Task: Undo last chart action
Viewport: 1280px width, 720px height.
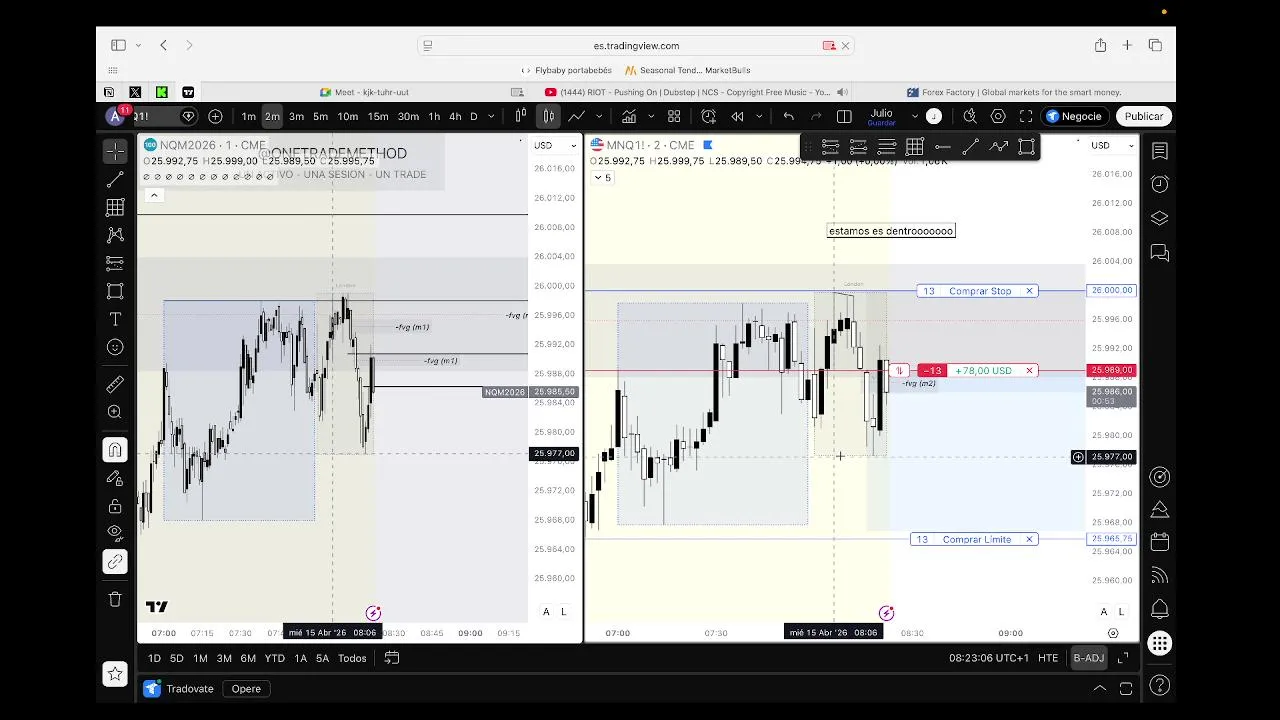Action: 788,116
